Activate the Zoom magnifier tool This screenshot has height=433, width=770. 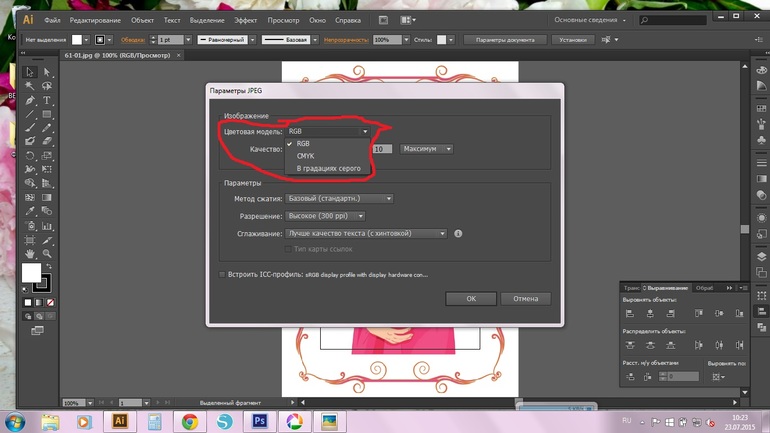[x=46, y=254]
